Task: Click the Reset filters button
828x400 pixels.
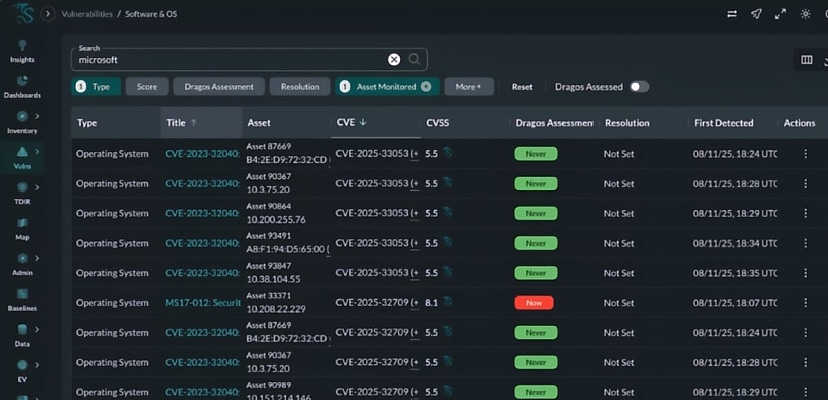Action: pyautogui.click(x=522, y=87)
